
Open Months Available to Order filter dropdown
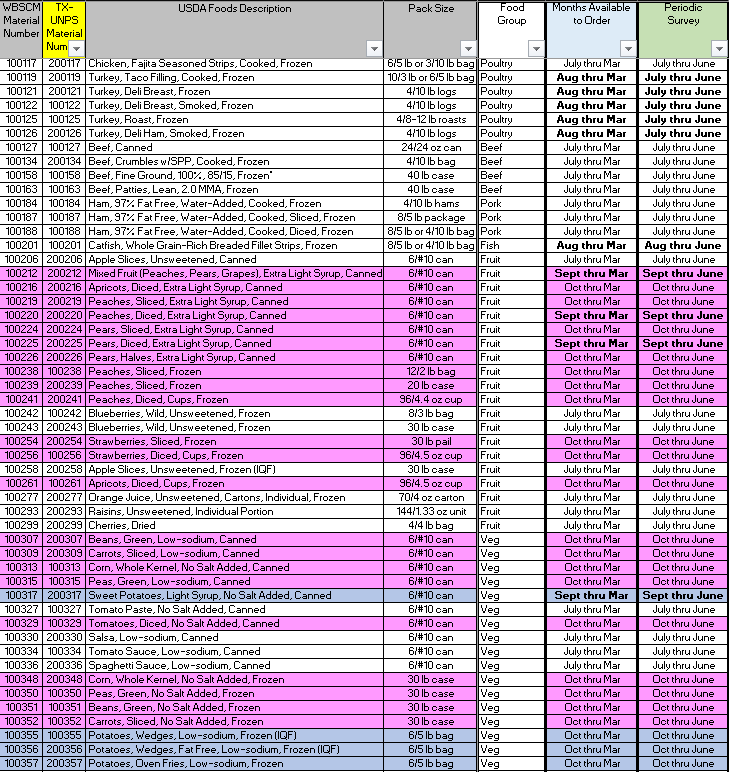[x=627, y=48]
